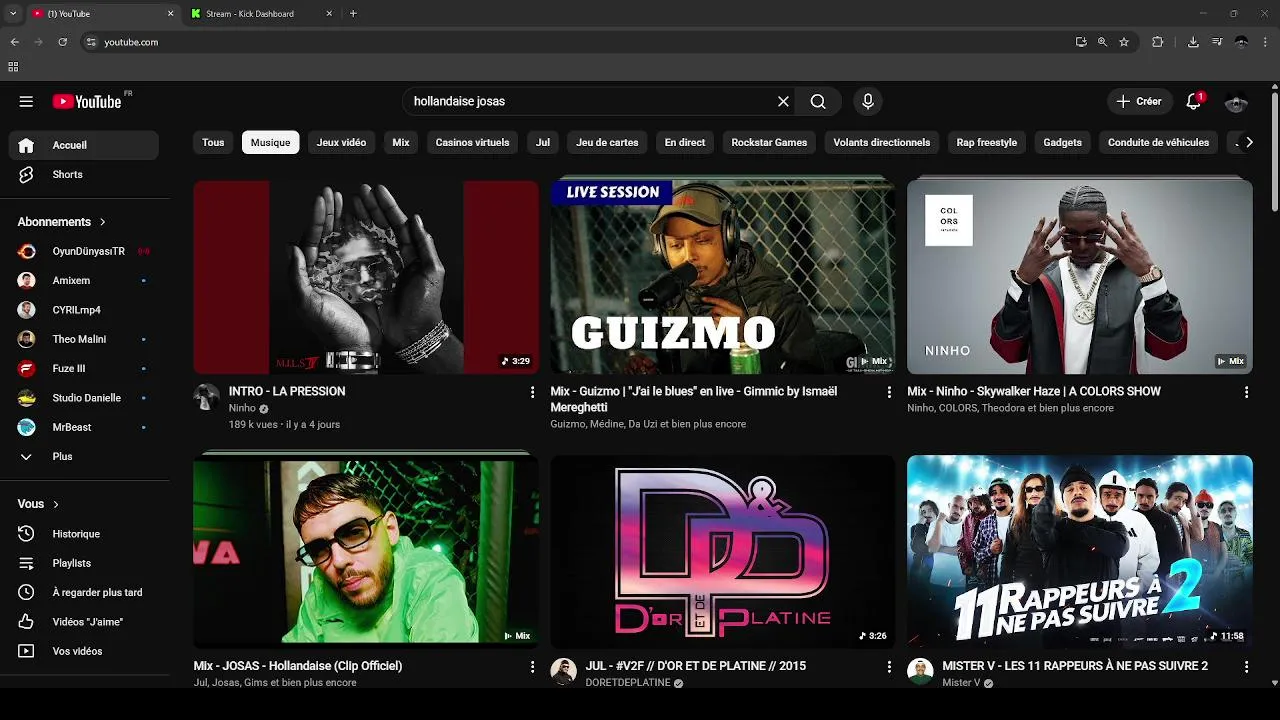This screenshot has height=720, width=1280.
Task: Start voice search with microphone
Action: coord(868,101)
